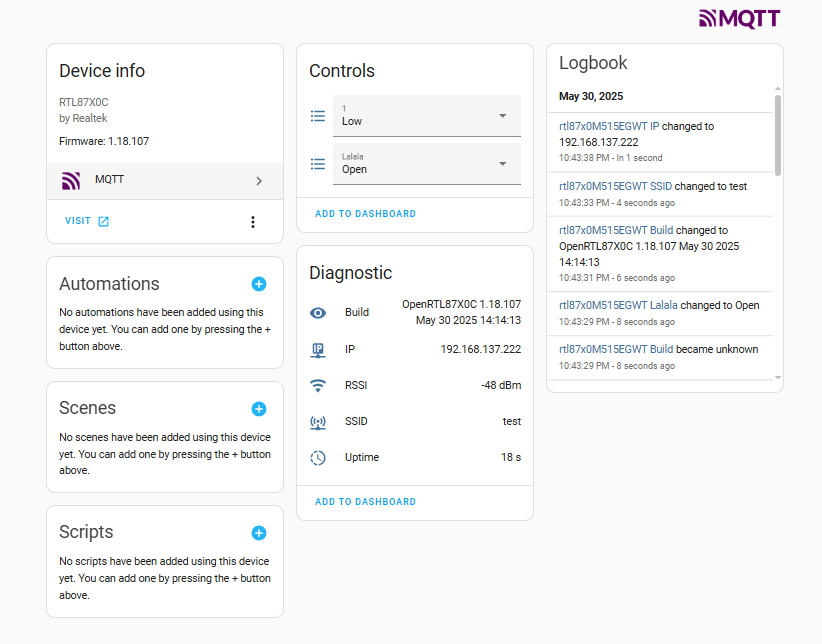Click the MQTT integration icon in Device info

[x=71, y=180]
